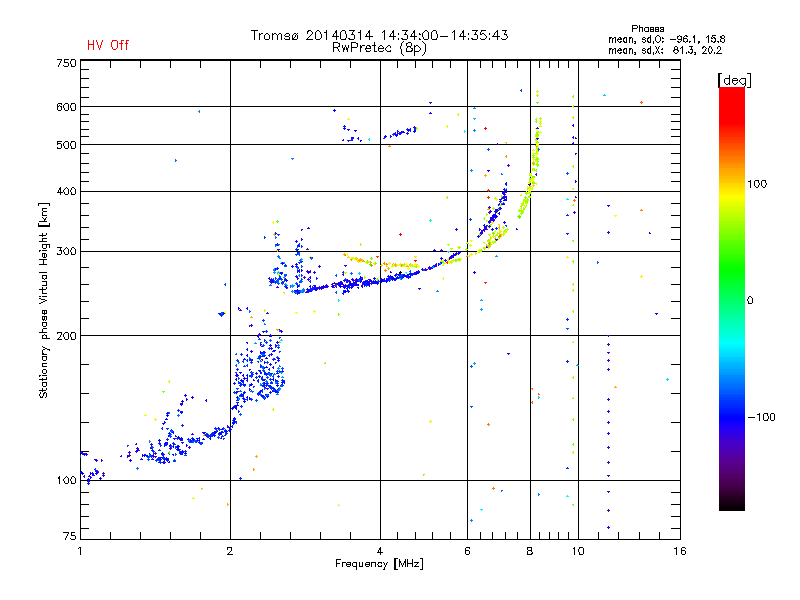Click the x-axis tick label "6"
This screenshot has height=600, width=800.
coord(467,551)
